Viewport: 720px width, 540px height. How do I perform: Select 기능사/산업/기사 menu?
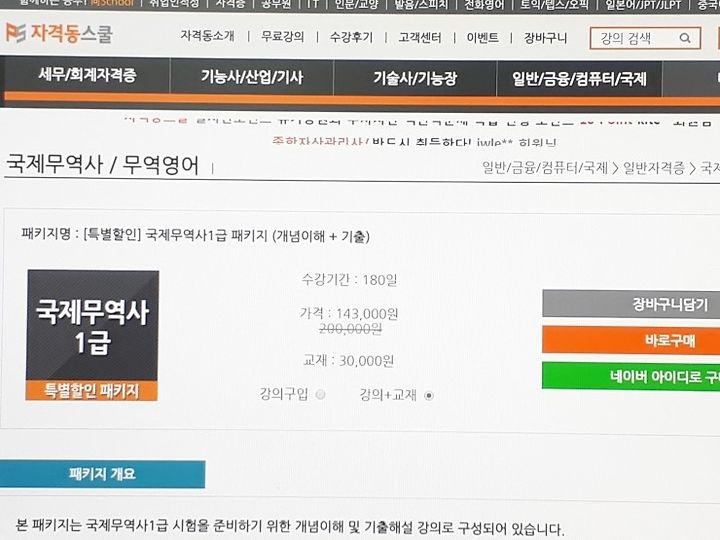tap(252, 76)
